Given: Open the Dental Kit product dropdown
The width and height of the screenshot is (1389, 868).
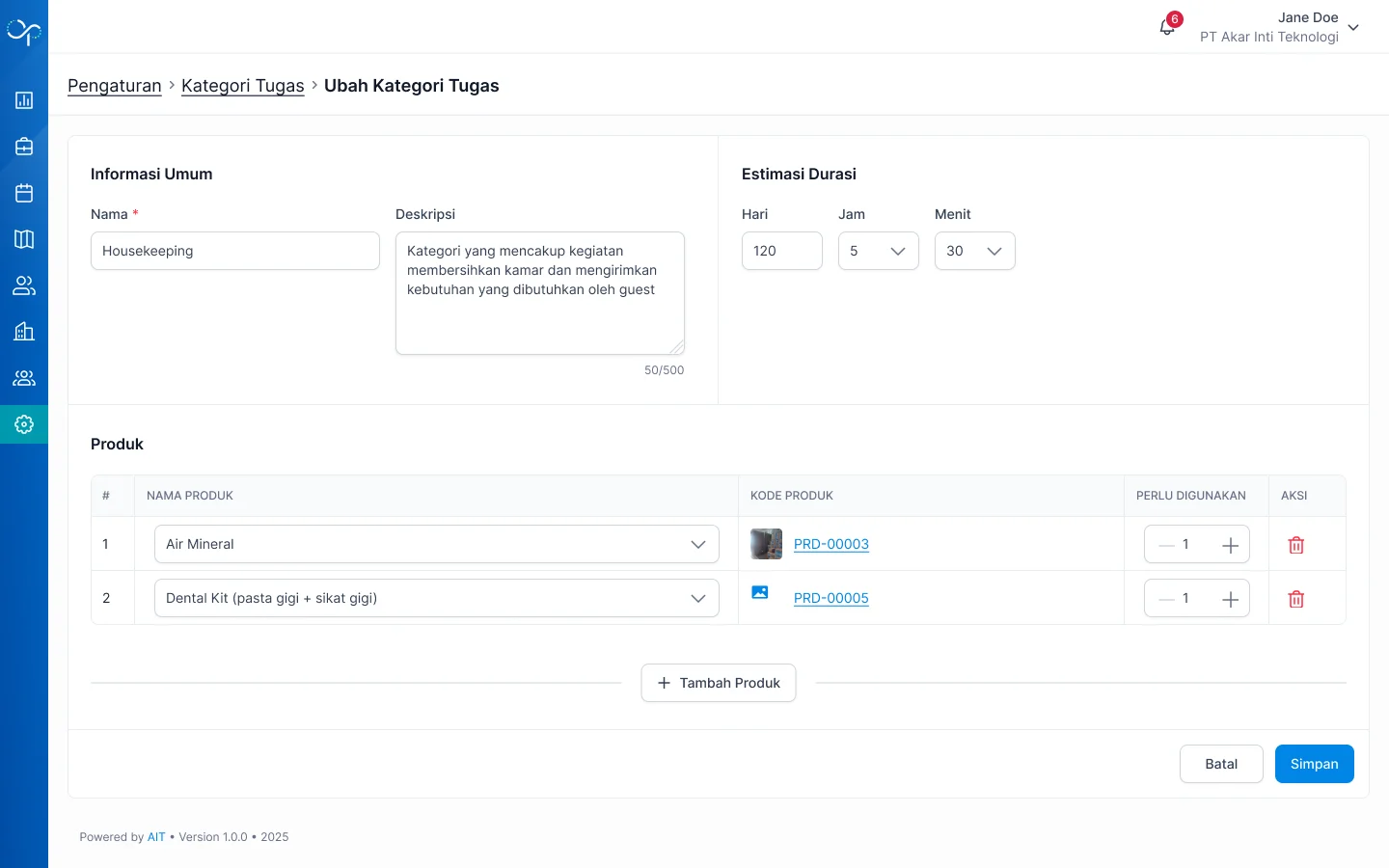Looking at the screenshot, I should click(x=437, y=598).
